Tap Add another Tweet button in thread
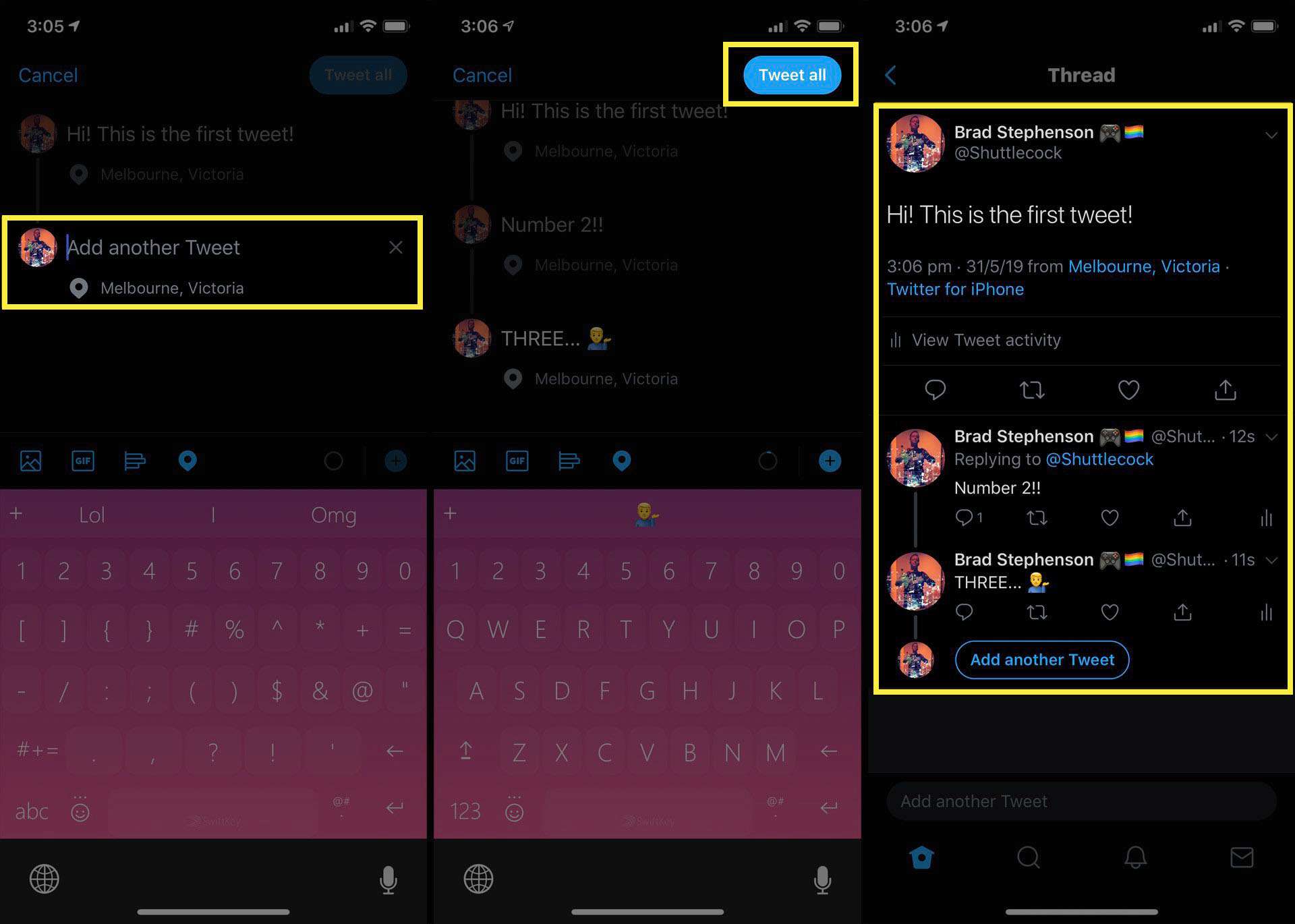This screenshot has height=924, width=1295. click(1043, 660)
